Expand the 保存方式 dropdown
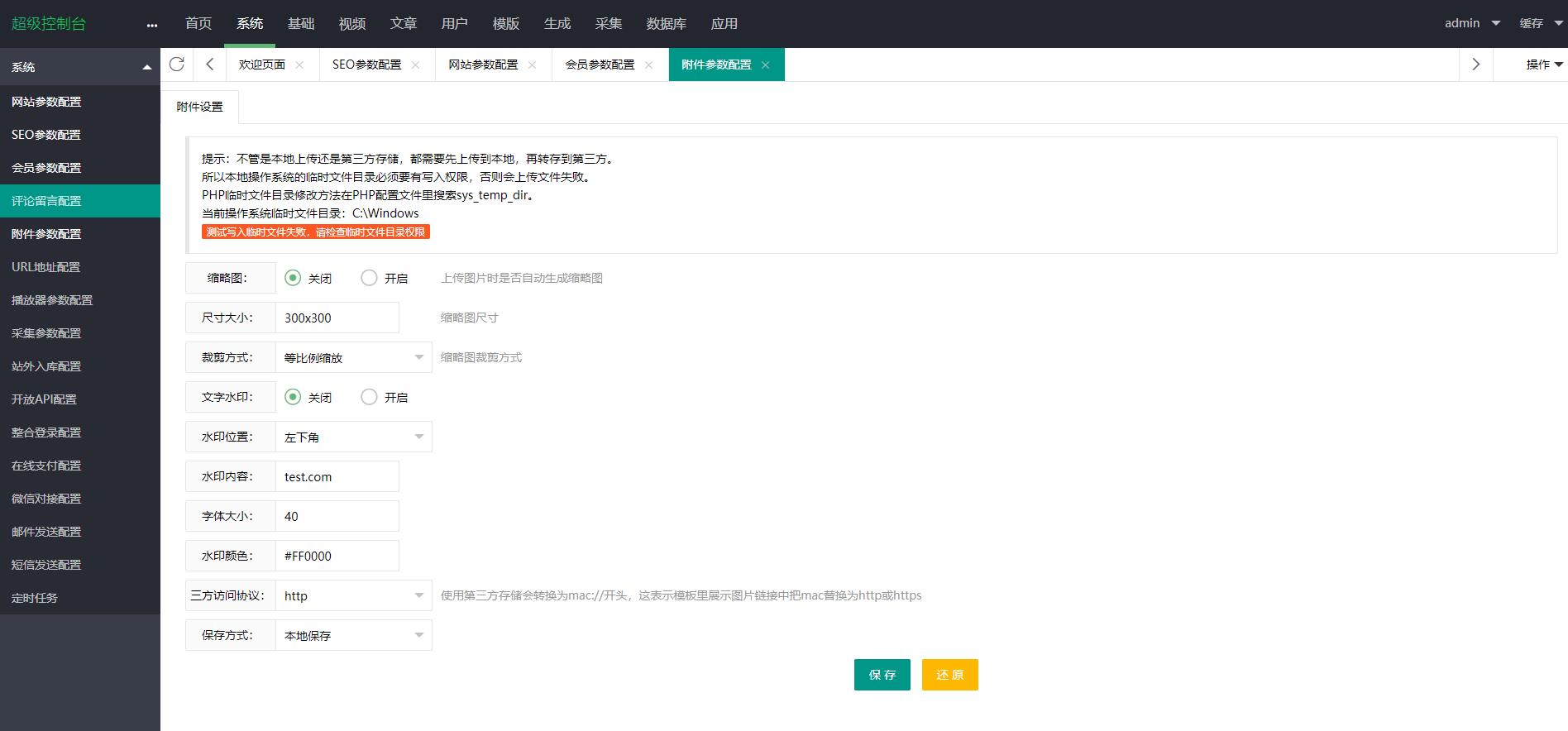 [x=353, y=635]
